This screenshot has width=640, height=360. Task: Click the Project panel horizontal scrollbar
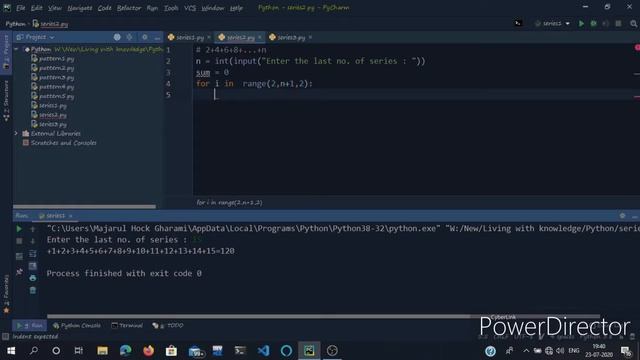pos(84,207)
